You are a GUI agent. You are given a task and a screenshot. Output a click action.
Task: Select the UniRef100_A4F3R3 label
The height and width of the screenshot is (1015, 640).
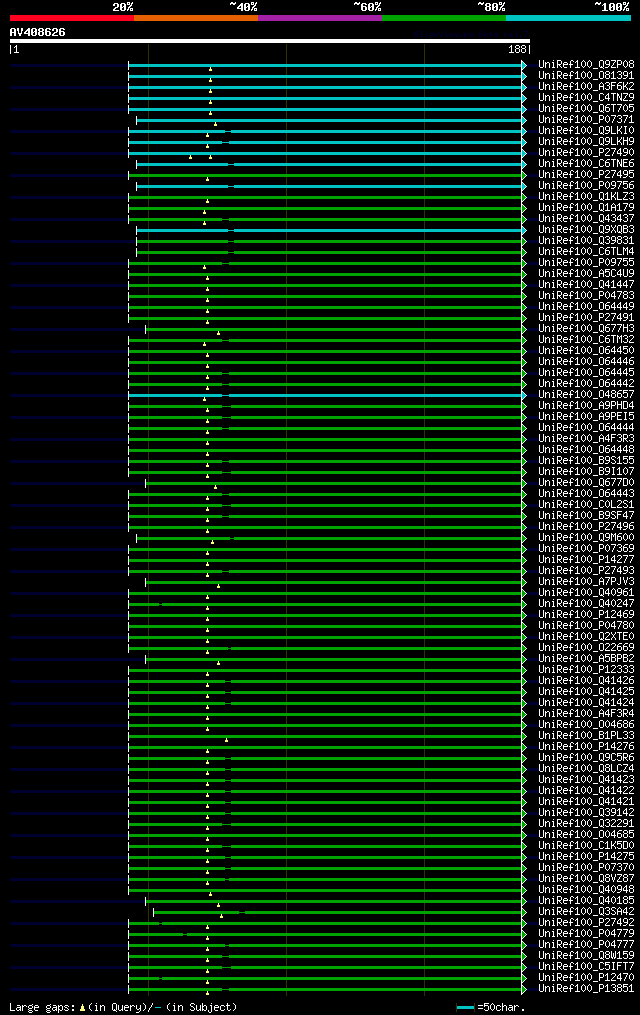(586, 438)
